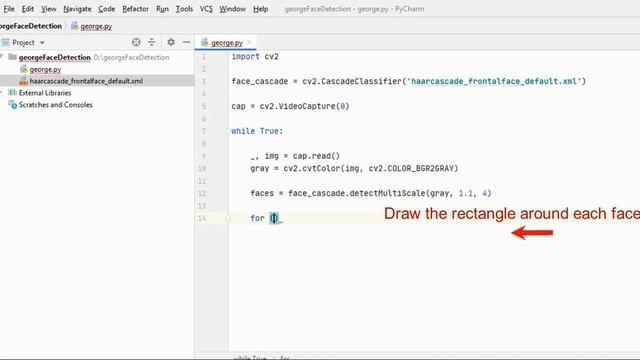Open the Code menu

coord(106,9)
